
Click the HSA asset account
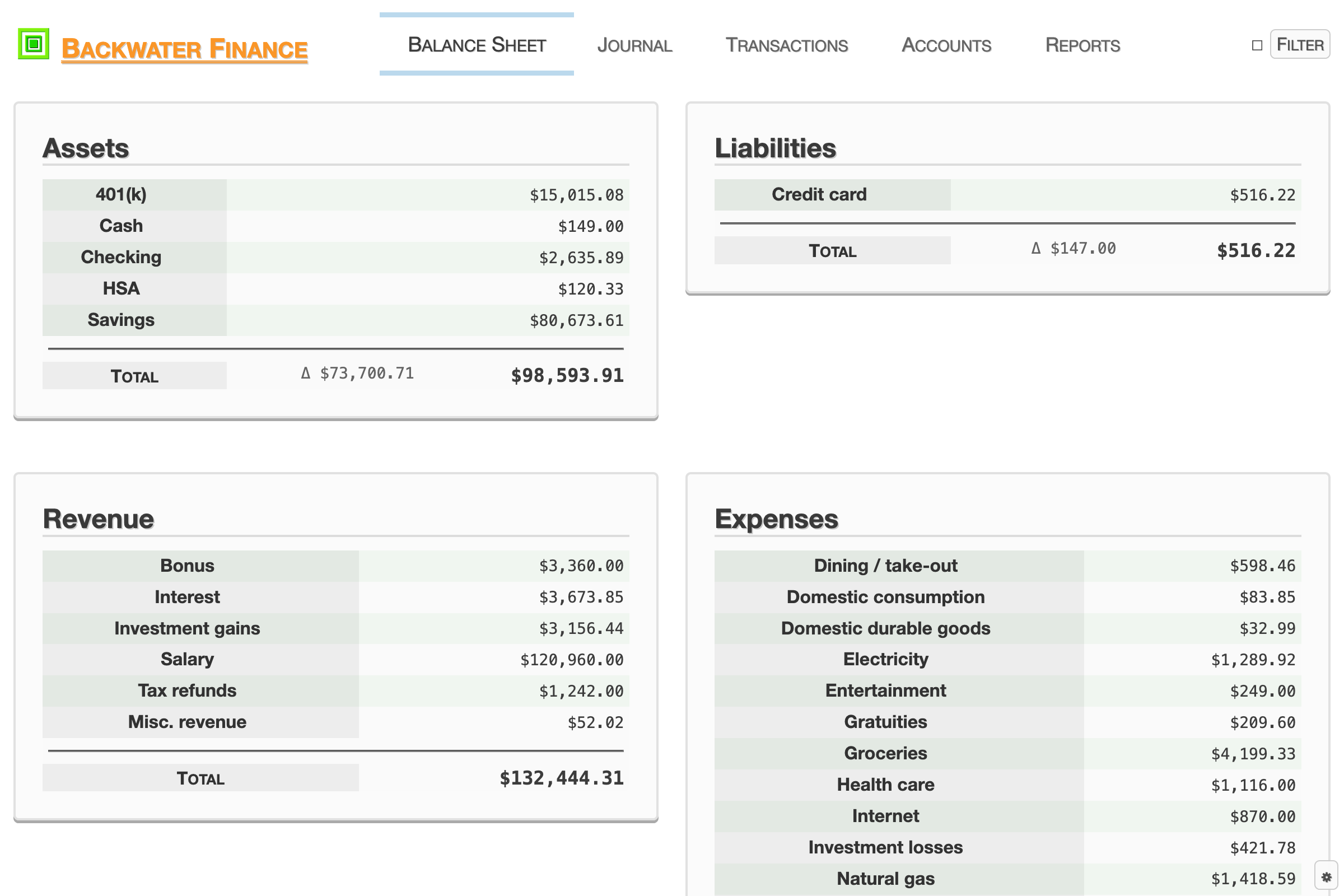tap(121, 288)
